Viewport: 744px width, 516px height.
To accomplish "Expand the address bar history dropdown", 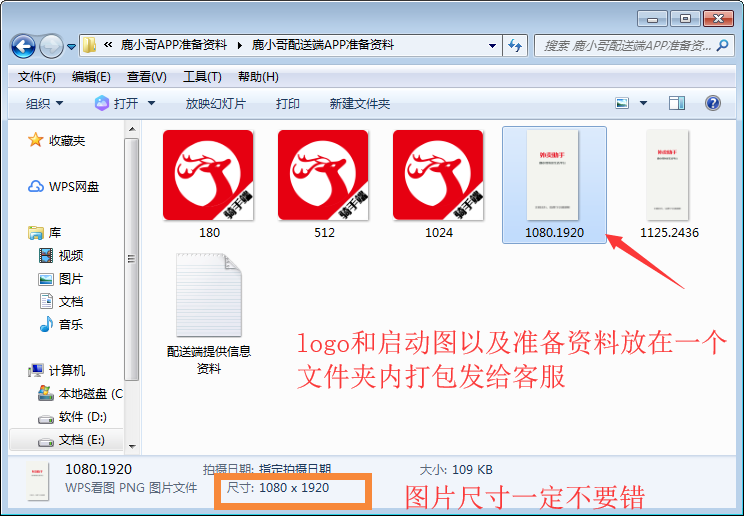I will click(x=492, y=46).
